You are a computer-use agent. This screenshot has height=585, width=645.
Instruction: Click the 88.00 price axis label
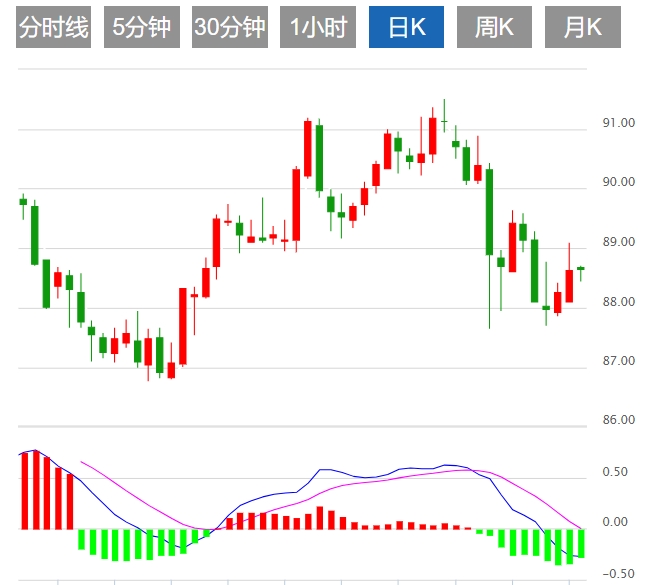click(619, 302)
